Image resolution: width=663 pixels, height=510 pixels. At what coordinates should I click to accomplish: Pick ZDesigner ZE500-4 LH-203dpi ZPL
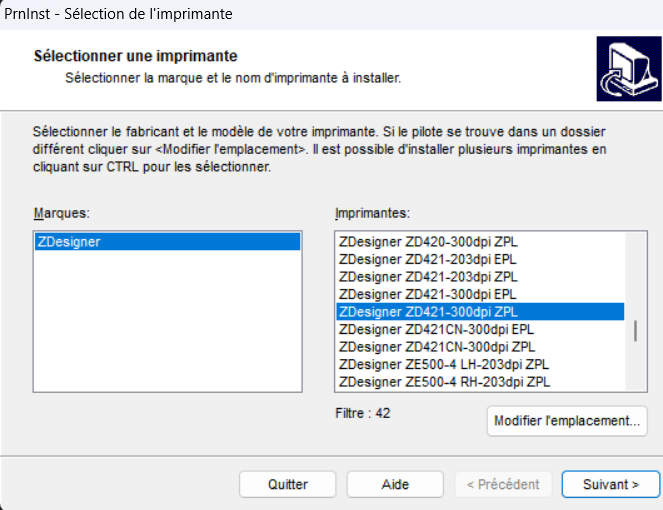pos(443,364)
